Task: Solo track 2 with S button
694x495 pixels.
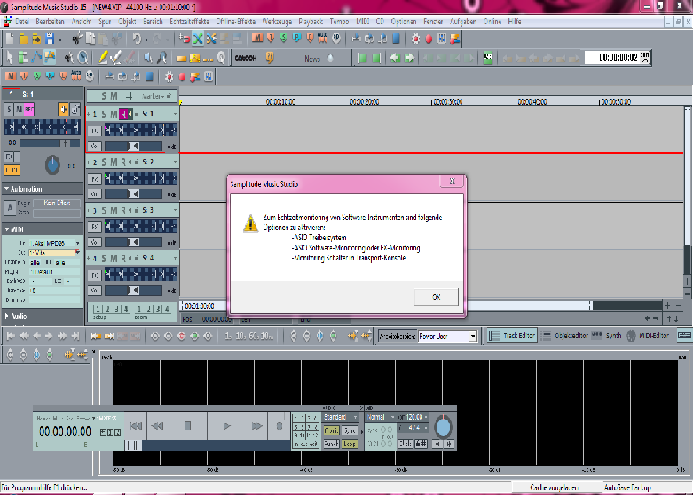Action: (104, 162)
